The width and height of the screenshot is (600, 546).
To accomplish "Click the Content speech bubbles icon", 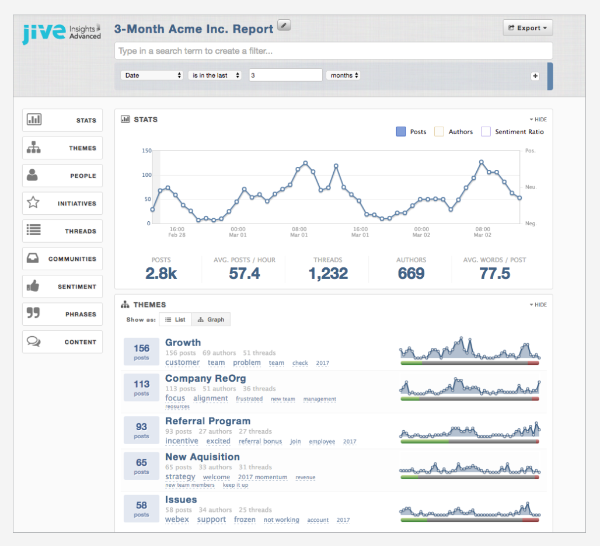I will click(34, 341).
